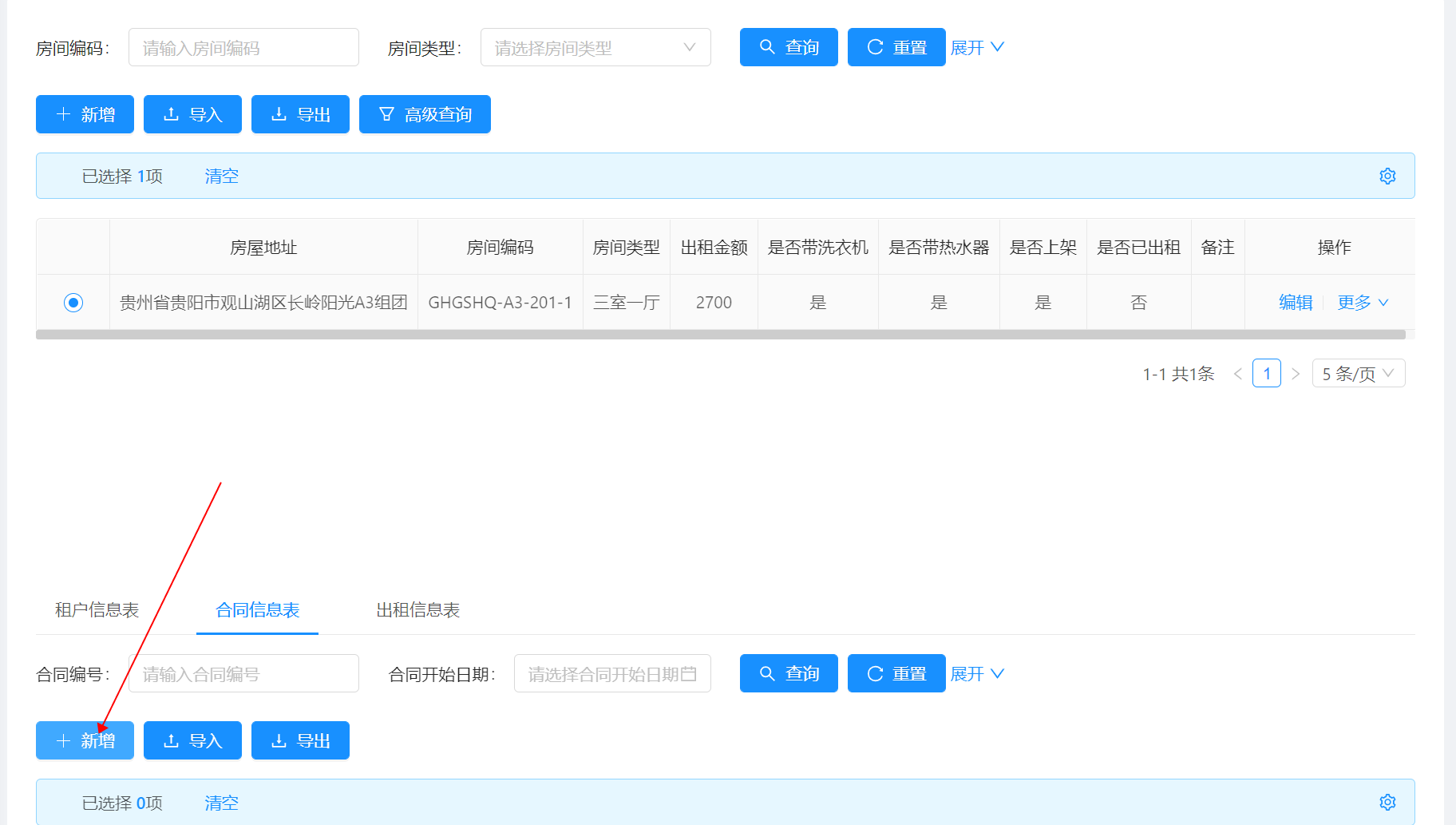Click the 出租金额 column header
This screenshot has height=825, width=1456.
(x=714, y=248)
